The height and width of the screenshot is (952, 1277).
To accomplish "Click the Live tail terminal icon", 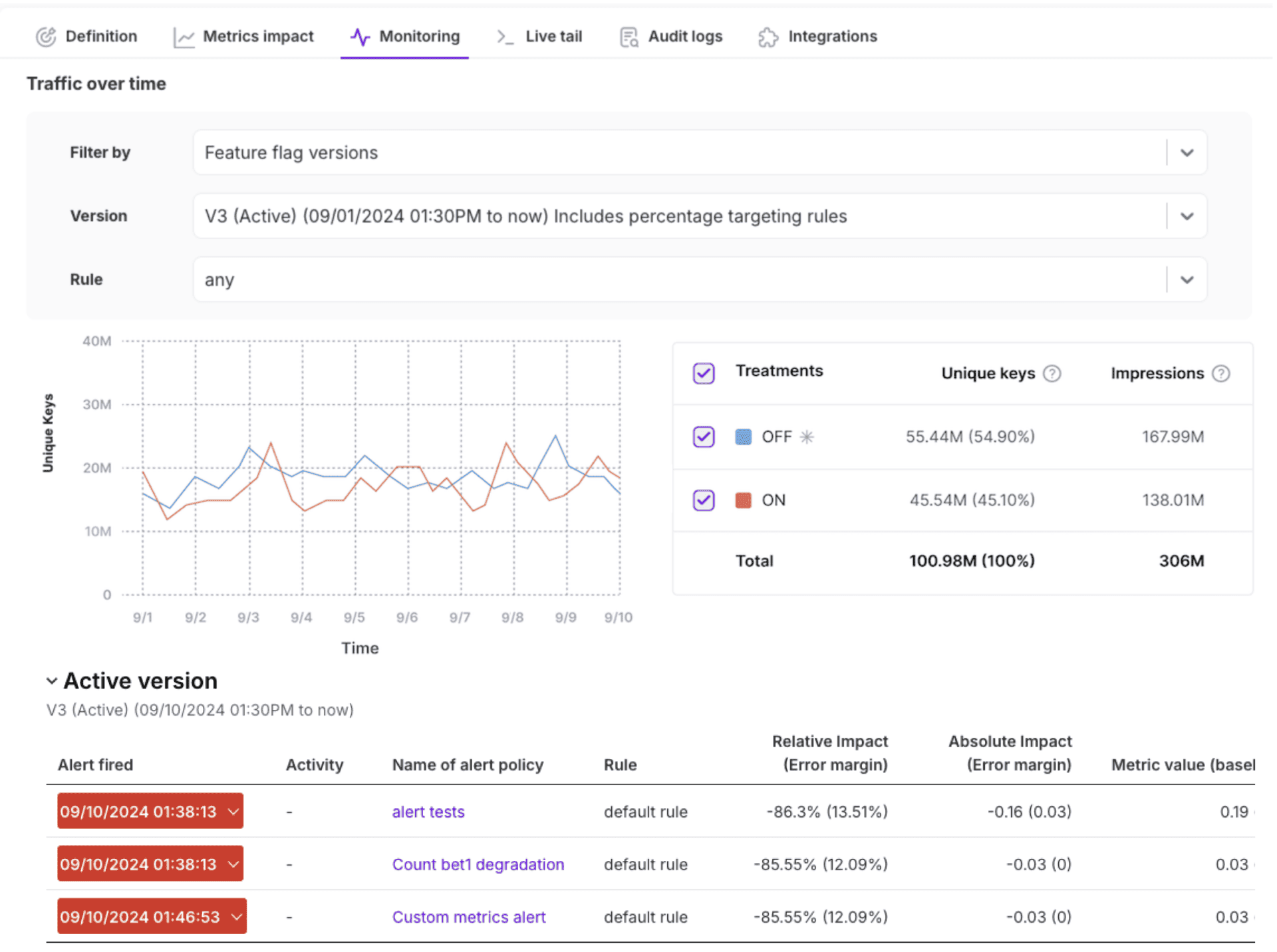I will click(505, 37).
